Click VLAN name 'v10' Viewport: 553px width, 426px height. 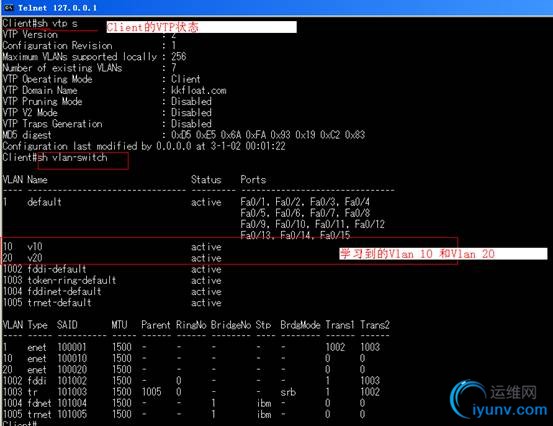(35, 247)
